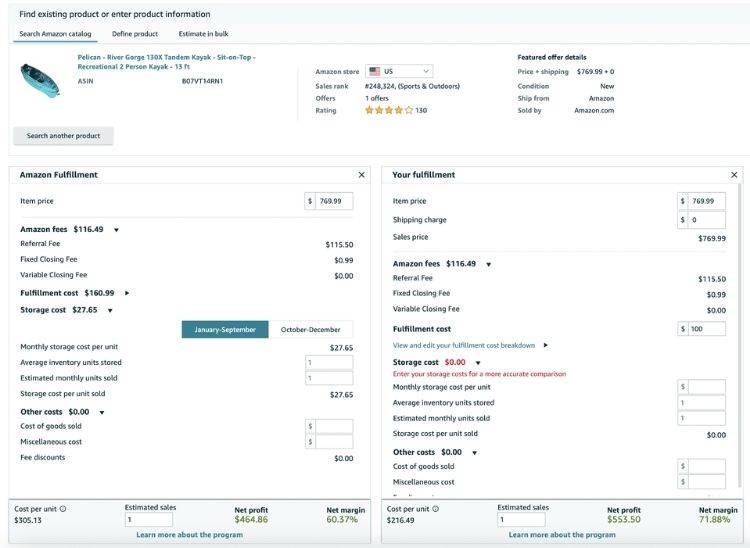750x548 pixels.
Task: Click the info icon beside Cost per unit
Action: tap(63, 509)
